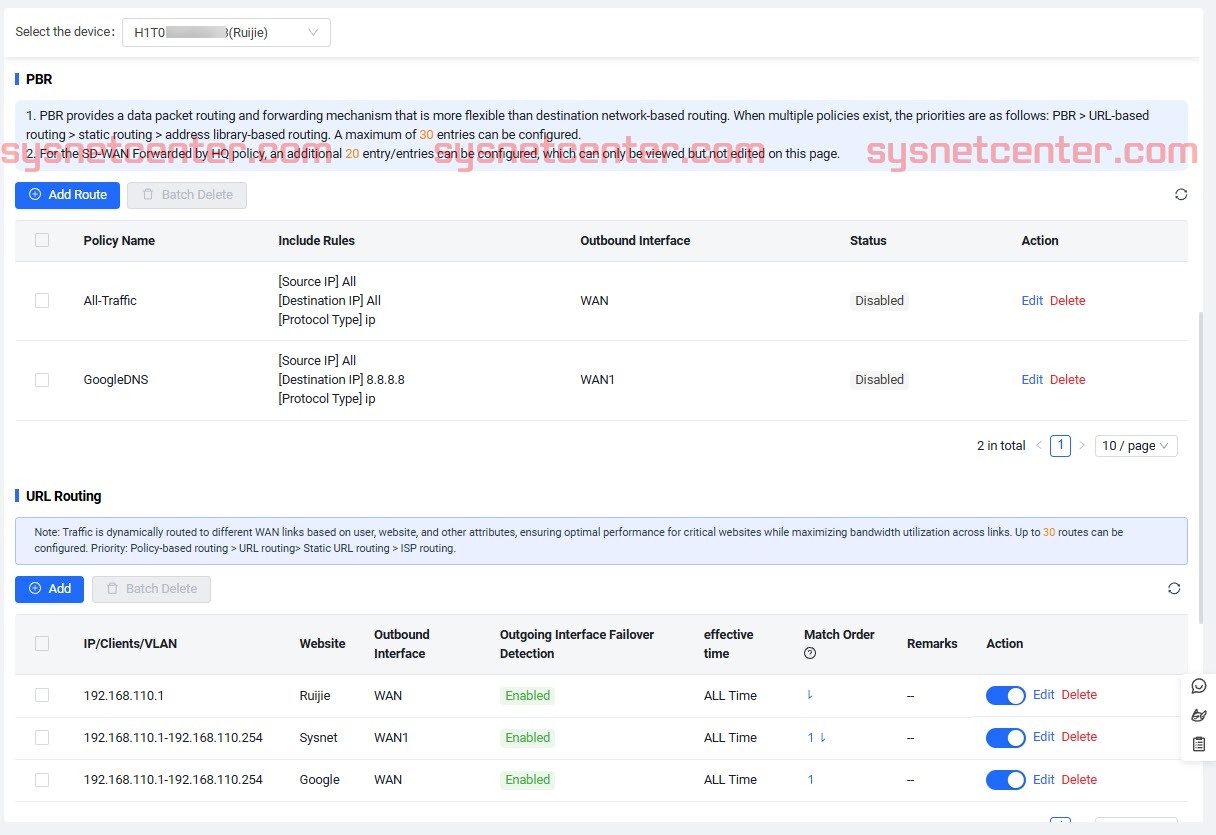Delete the GoogleDNS policy
This screenshot has height=835, width=1216.
[x=1068, y=380]
